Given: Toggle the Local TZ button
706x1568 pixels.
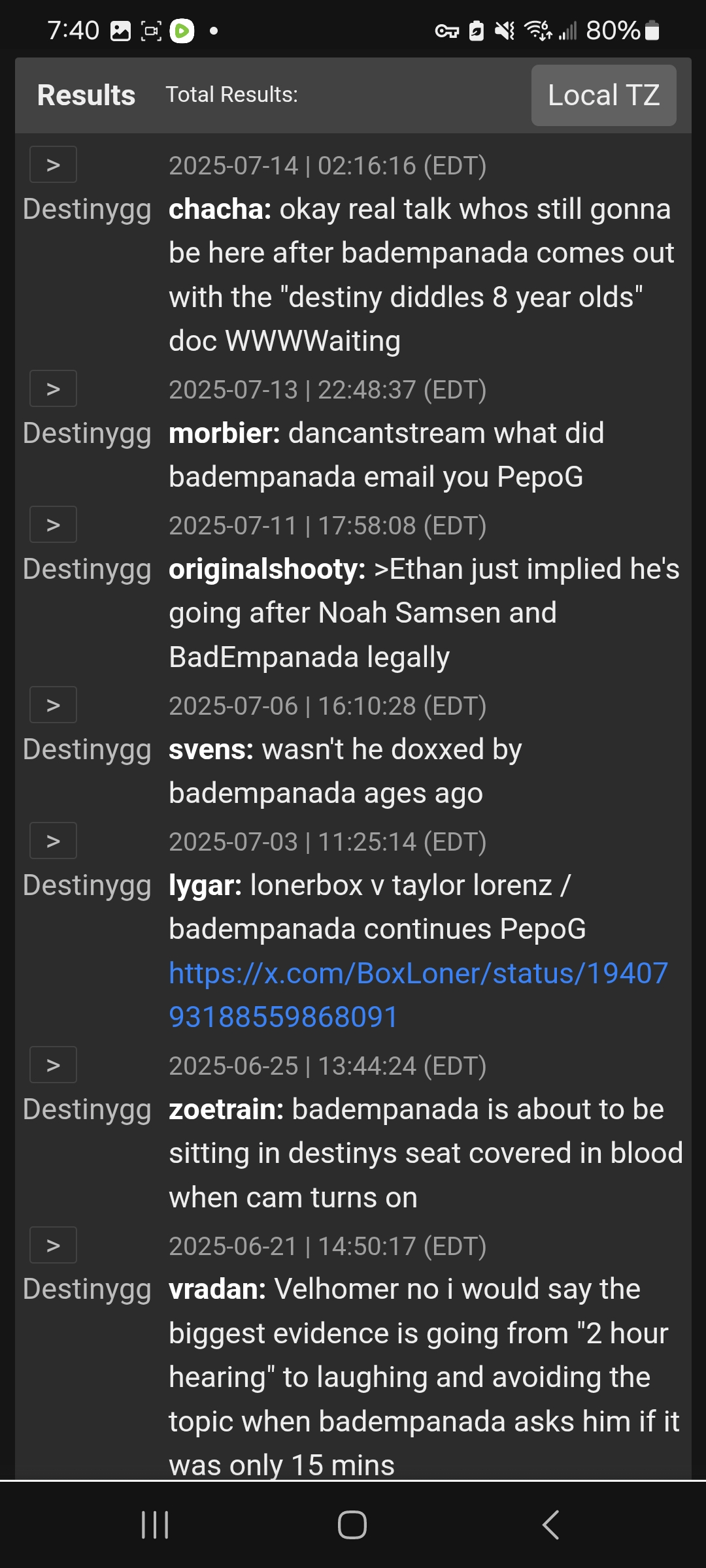Looking at the screenshot, I should pyautogui.click(x=603, y=95).
